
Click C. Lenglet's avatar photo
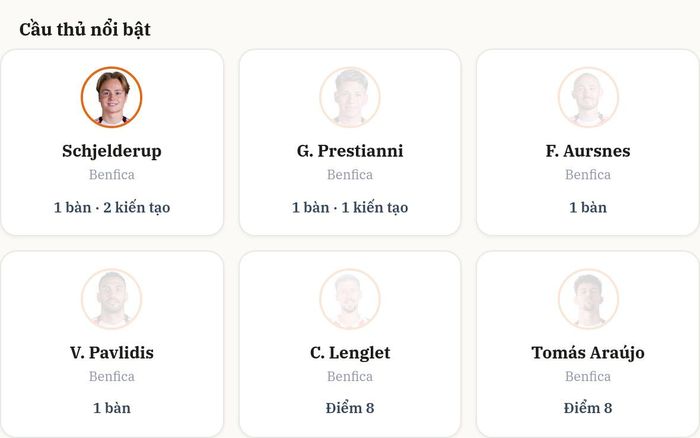(350, 299)
